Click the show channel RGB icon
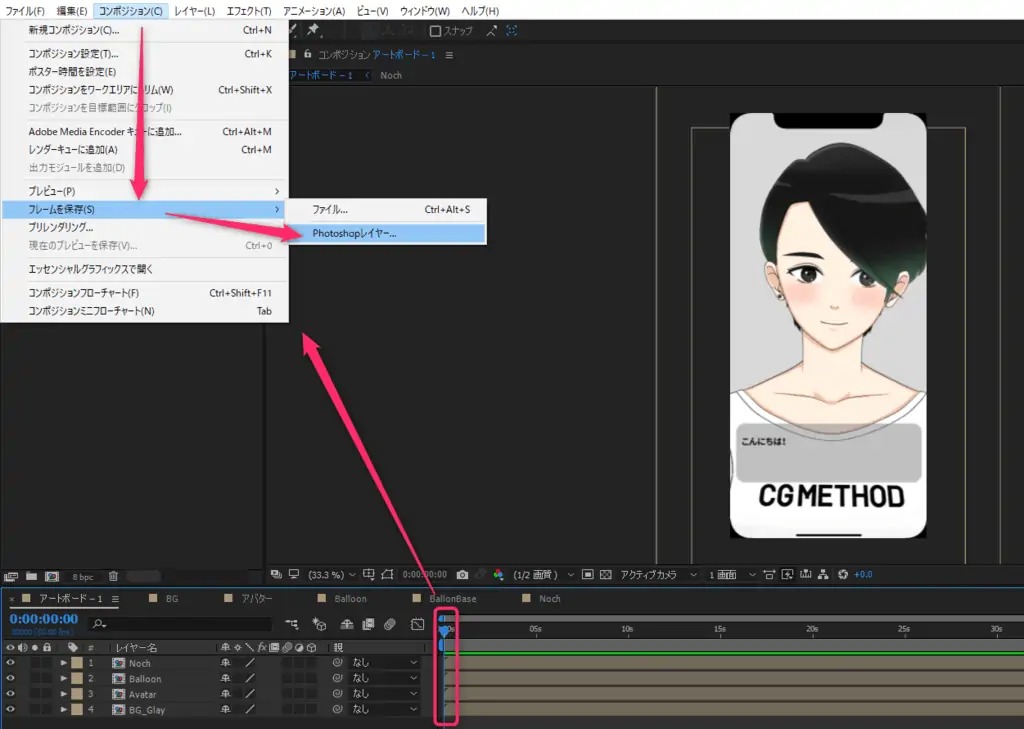 tap(498, 575)
